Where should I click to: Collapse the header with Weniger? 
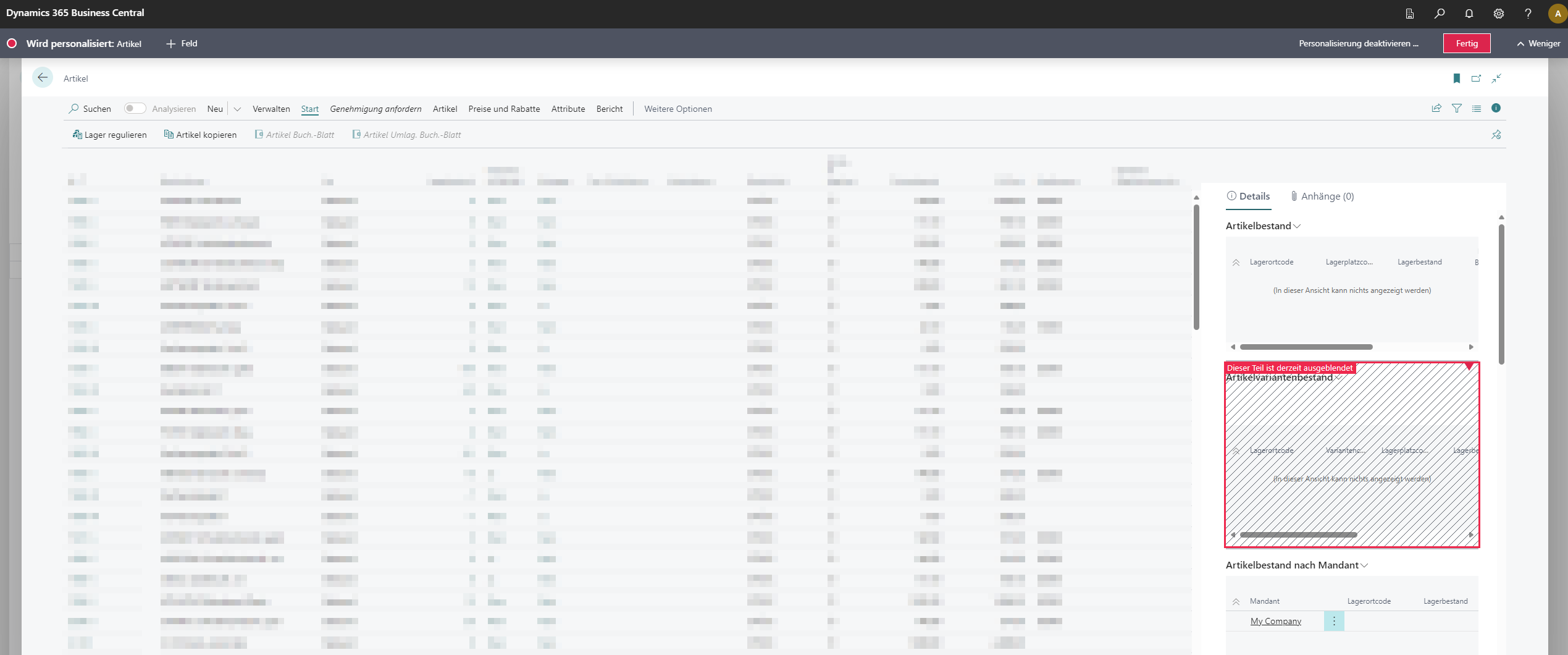(x=1538, y=43)
